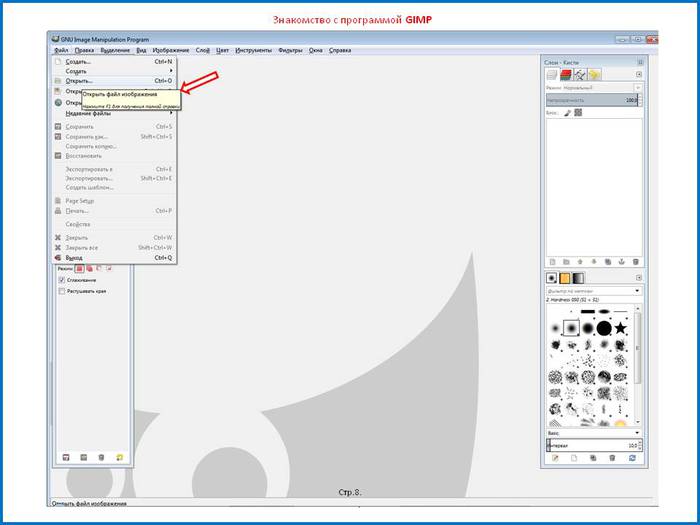This screenshot has width=700, height=525.
Task: Open the Фильтры menu
Action: [x=290, y=50]
